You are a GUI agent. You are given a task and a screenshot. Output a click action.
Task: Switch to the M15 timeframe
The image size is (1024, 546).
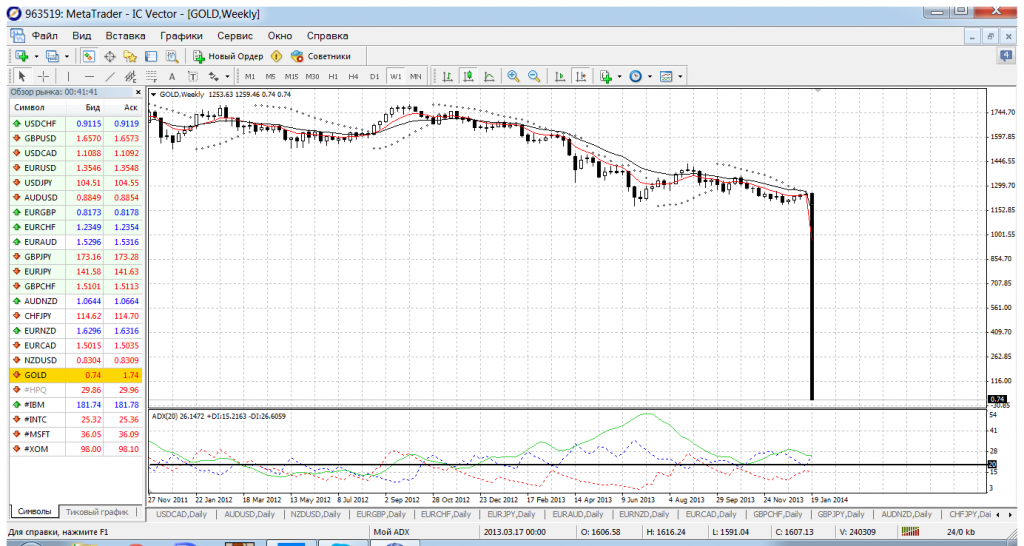291,76
